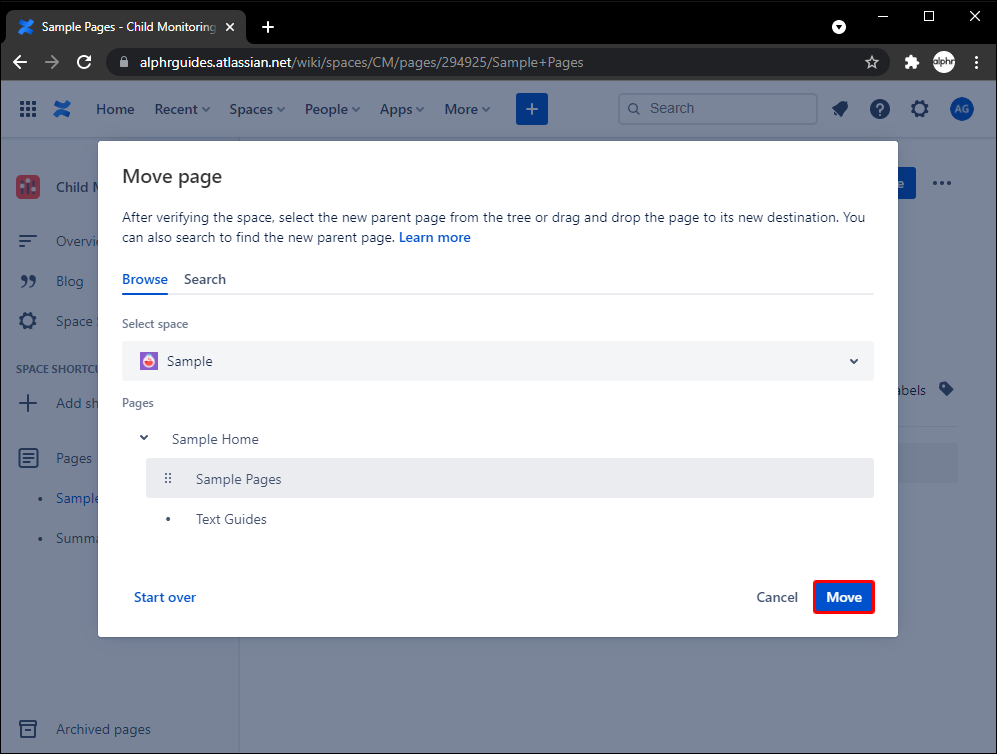Switch to the Search tab
This screenshot has width=997, height=754.
click(x=205, y=279)
